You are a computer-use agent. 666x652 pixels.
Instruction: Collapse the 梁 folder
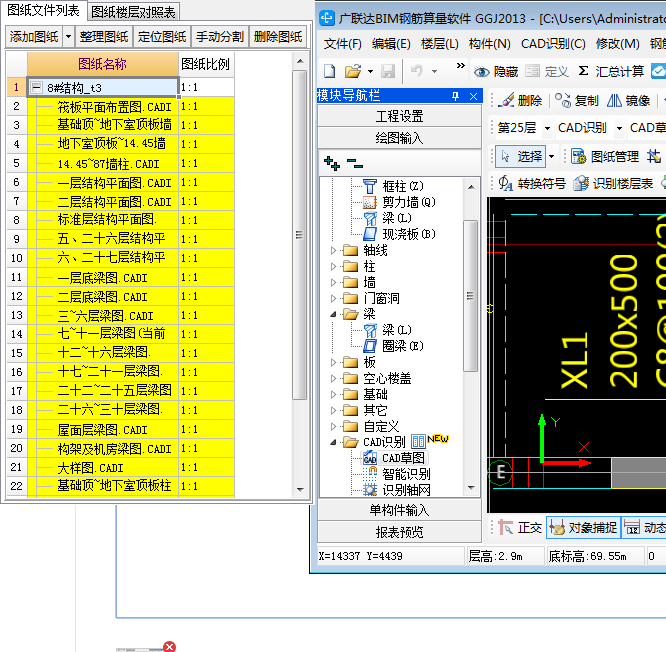pos(333,314)
